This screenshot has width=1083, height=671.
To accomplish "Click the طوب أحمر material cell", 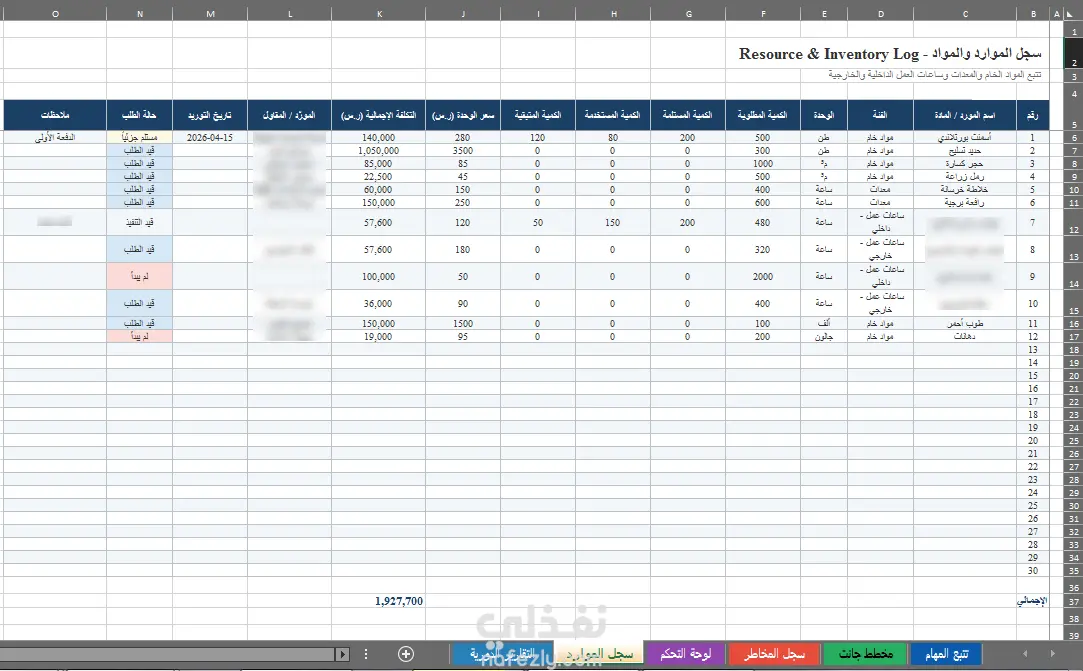I will 965,323.
